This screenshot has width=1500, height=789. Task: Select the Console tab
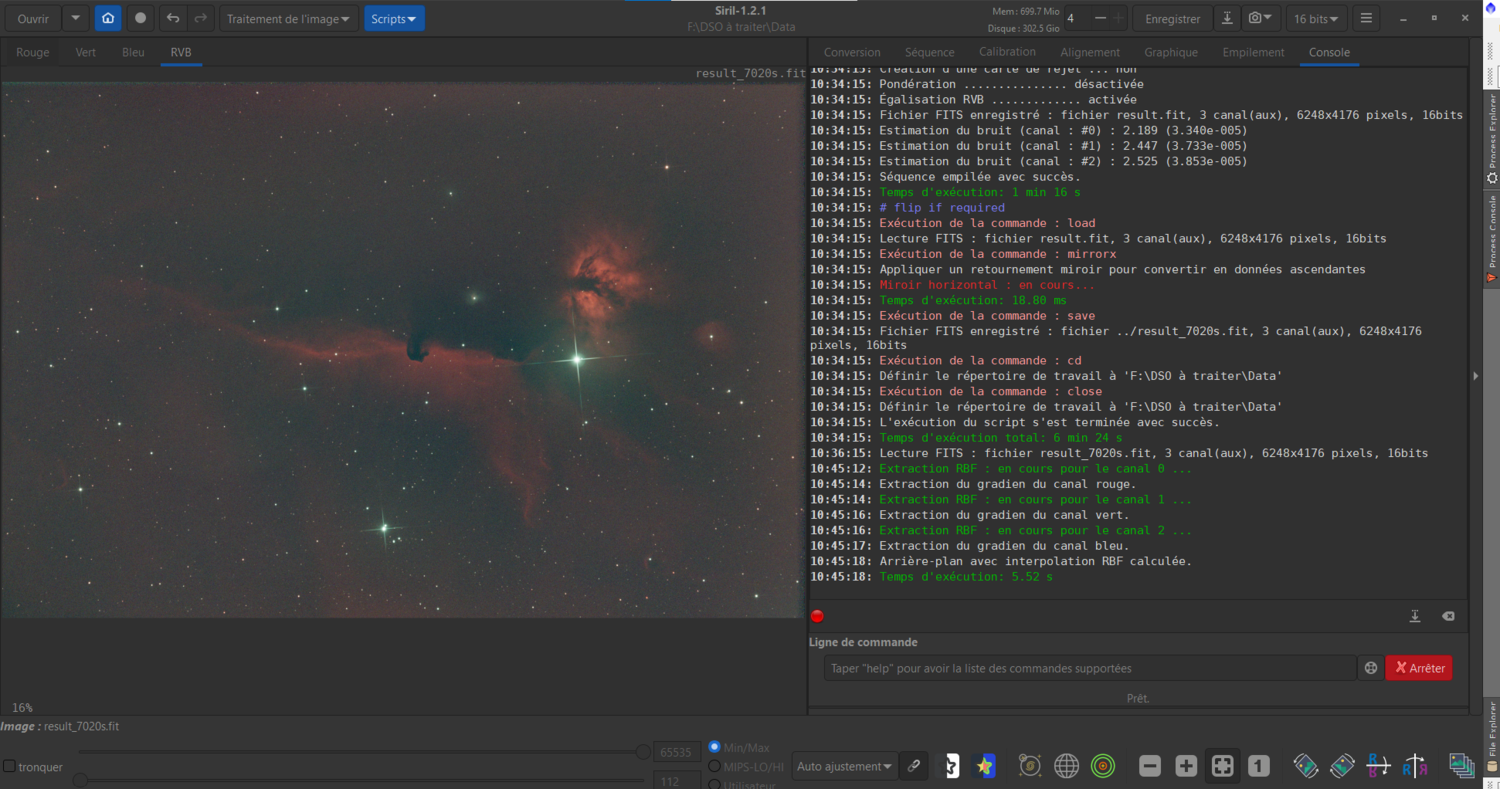(1329, 52)
